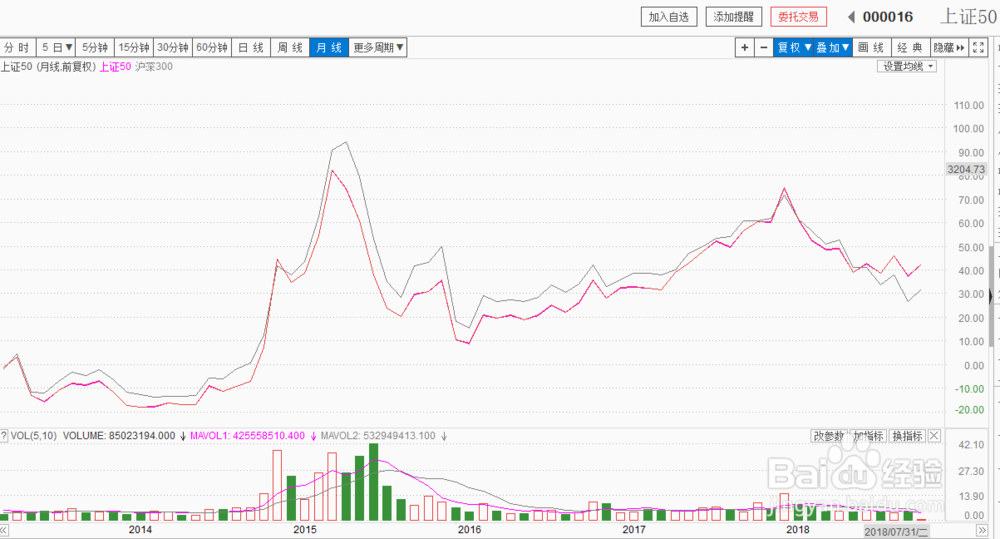Click the right-edge vertical scrollbar handle

(x=991, y=295)
